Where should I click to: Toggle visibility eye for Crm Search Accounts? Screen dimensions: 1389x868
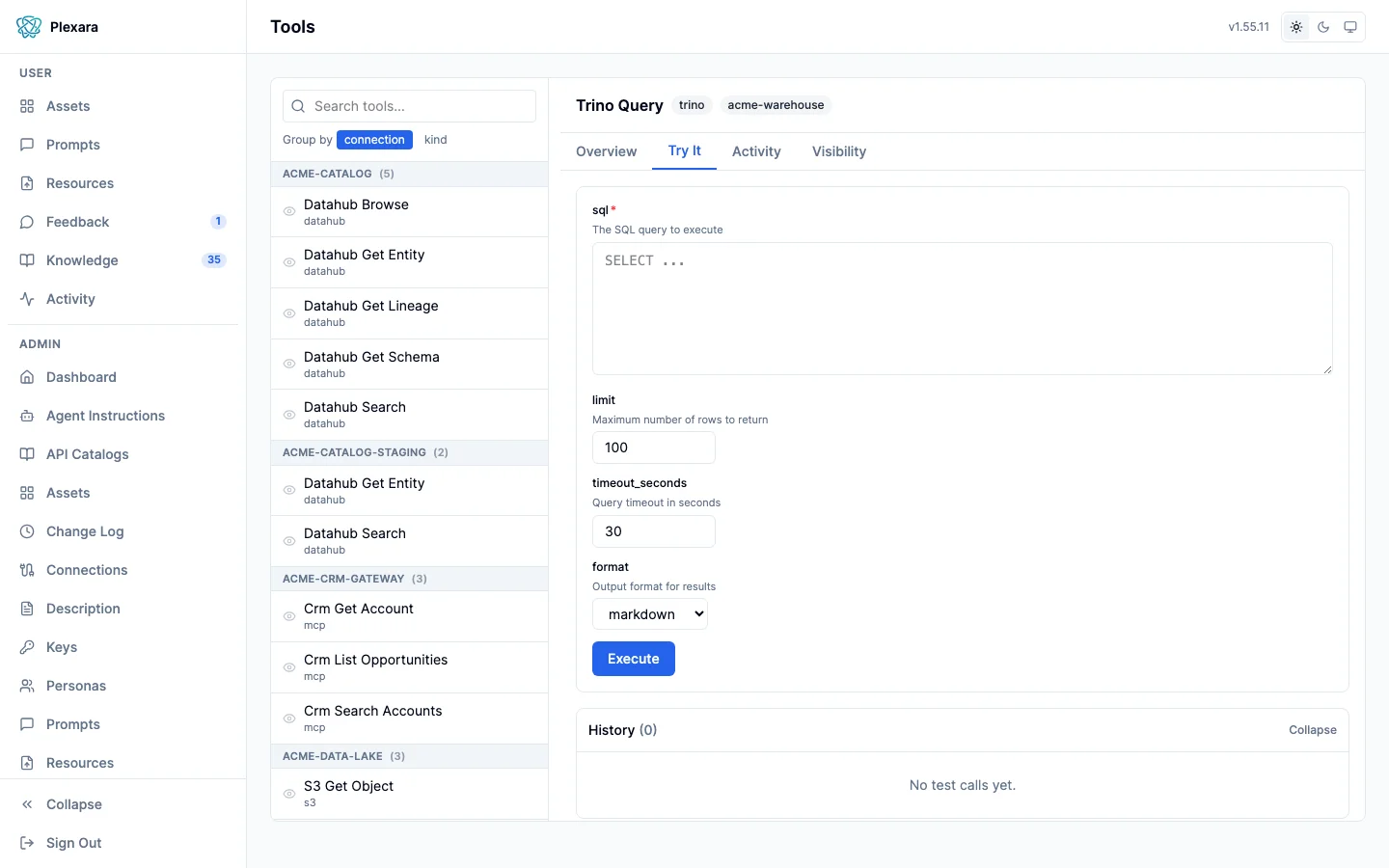(x=289, y=719)
